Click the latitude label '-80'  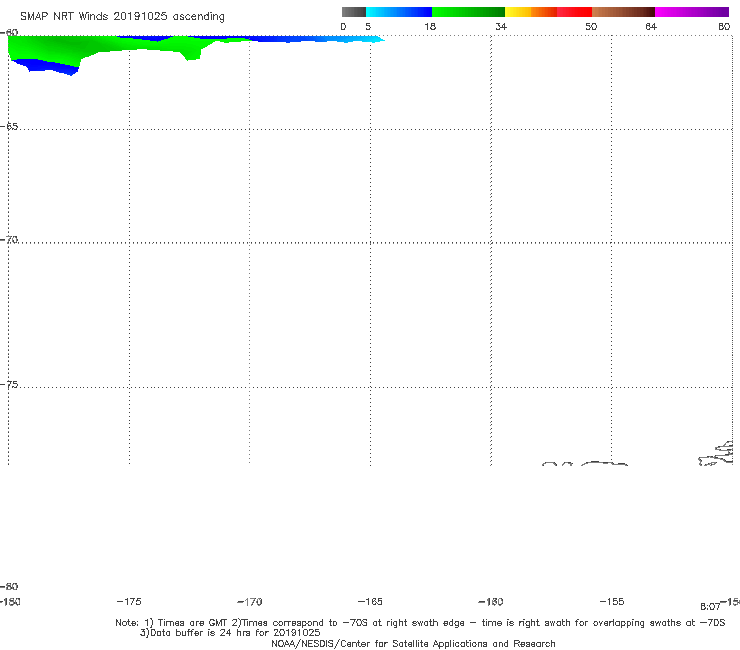(x=9, y=586)
